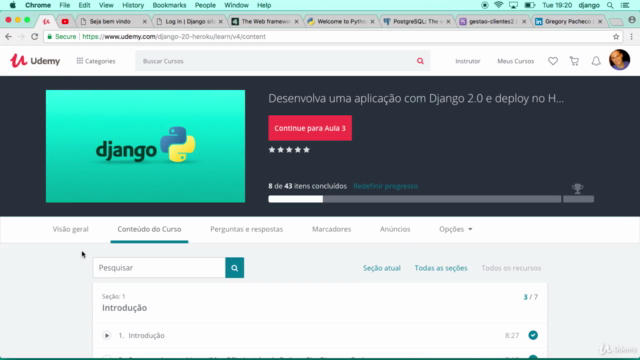Viewport: 640px width, 360px height.
Task: Click the trophy completion icon
Action: 577,188
